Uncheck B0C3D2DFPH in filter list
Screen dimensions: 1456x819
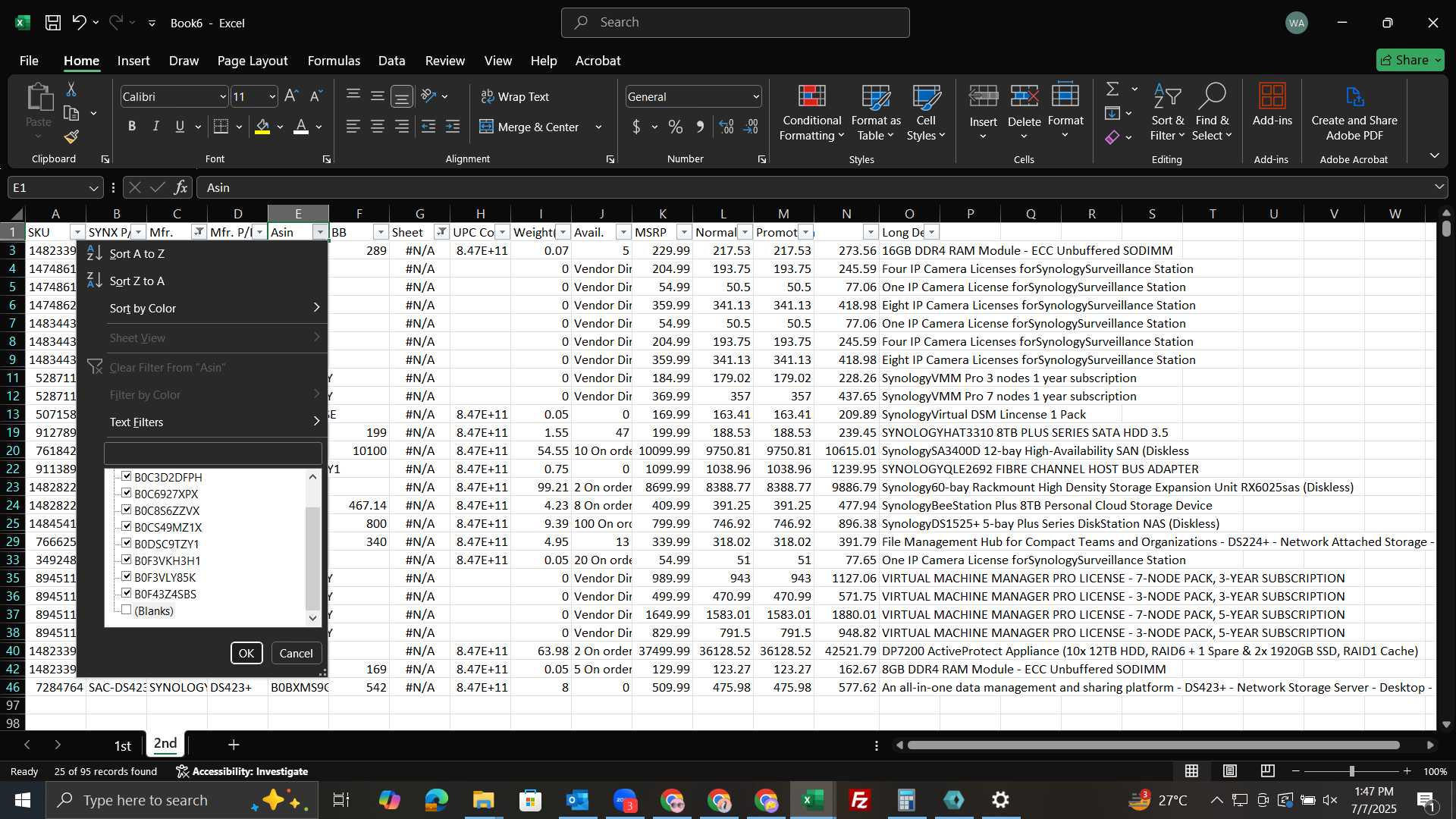(127, 476)
